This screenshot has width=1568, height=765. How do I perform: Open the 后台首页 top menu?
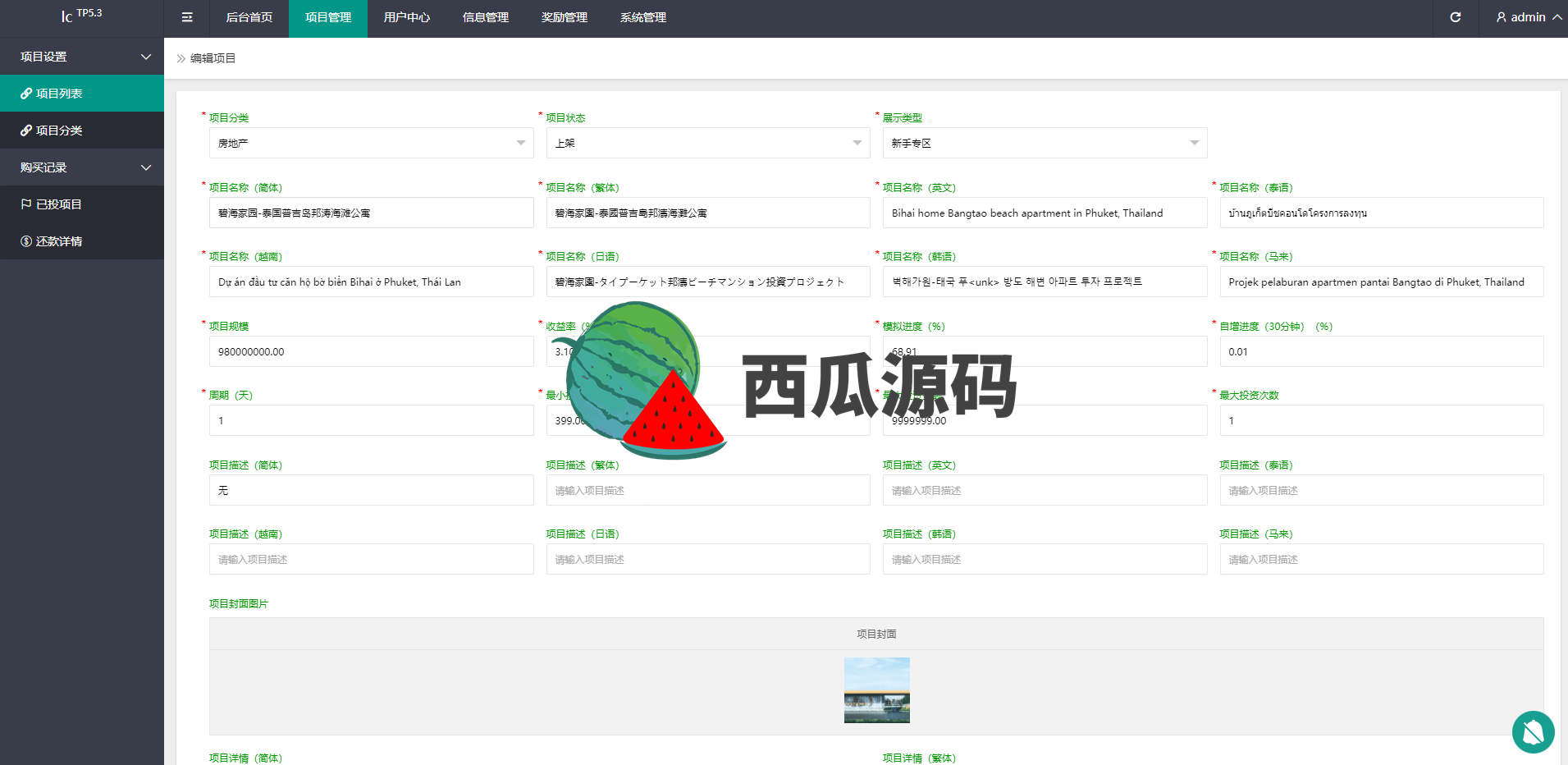[249, 17]
